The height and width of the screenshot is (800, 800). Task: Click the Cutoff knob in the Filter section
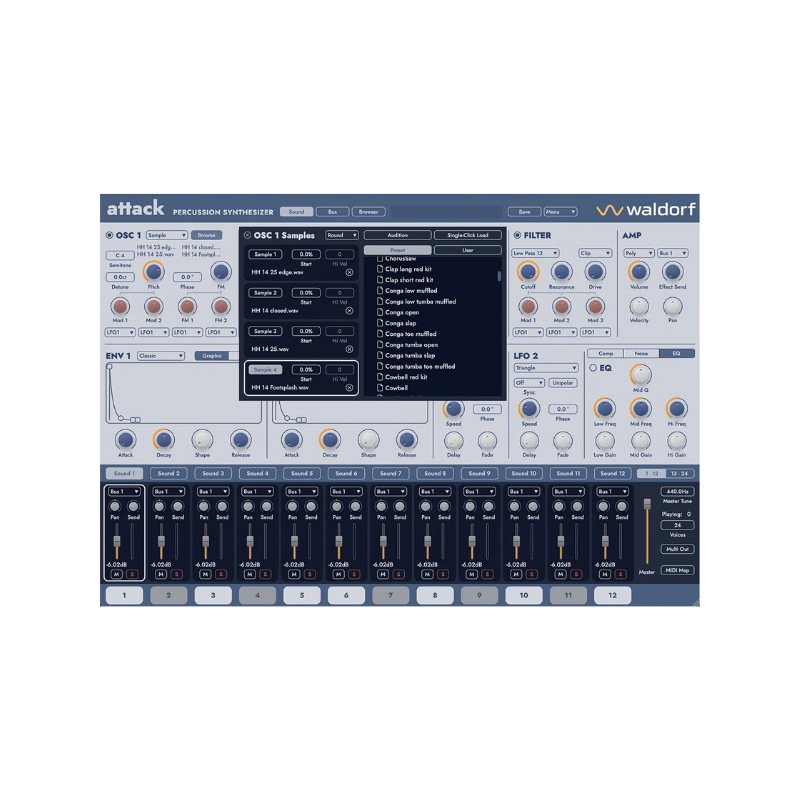coord(527,272)
